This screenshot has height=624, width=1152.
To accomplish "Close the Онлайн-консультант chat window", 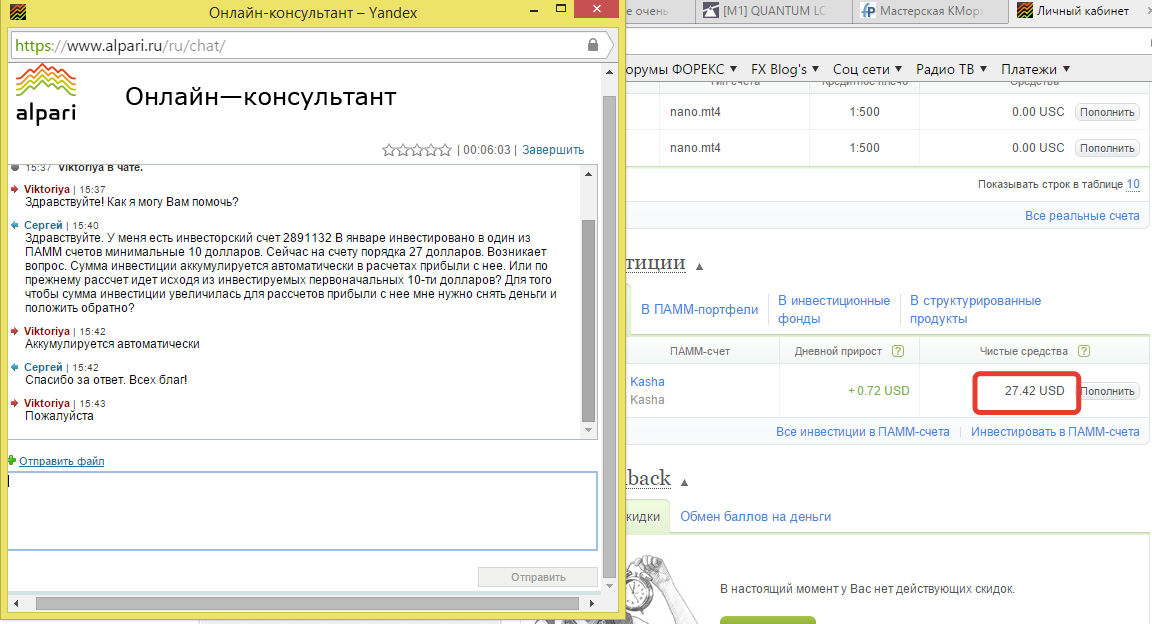I will click(x=597, y=9).
